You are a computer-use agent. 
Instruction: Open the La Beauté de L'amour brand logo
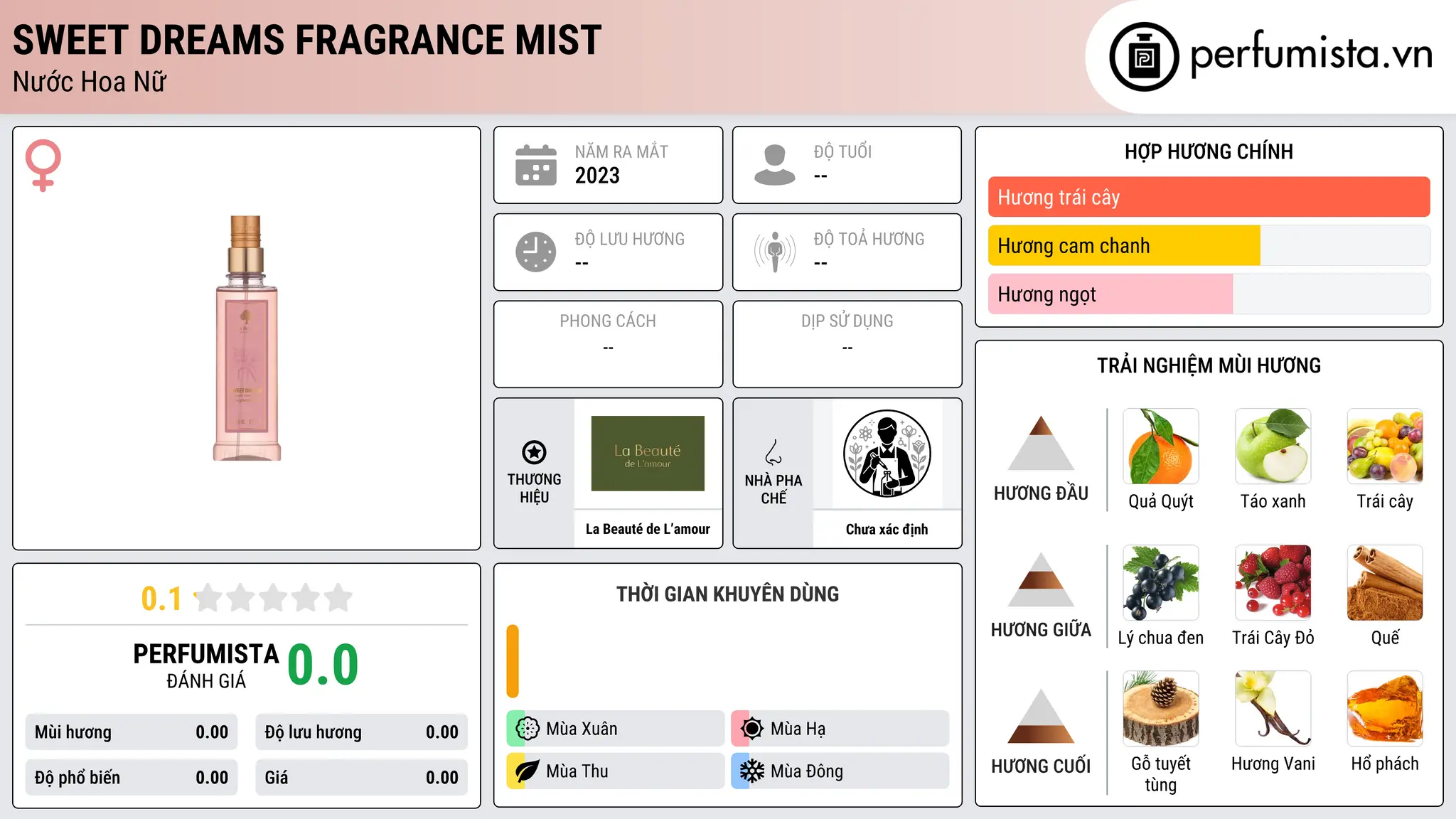coord(648,454)
